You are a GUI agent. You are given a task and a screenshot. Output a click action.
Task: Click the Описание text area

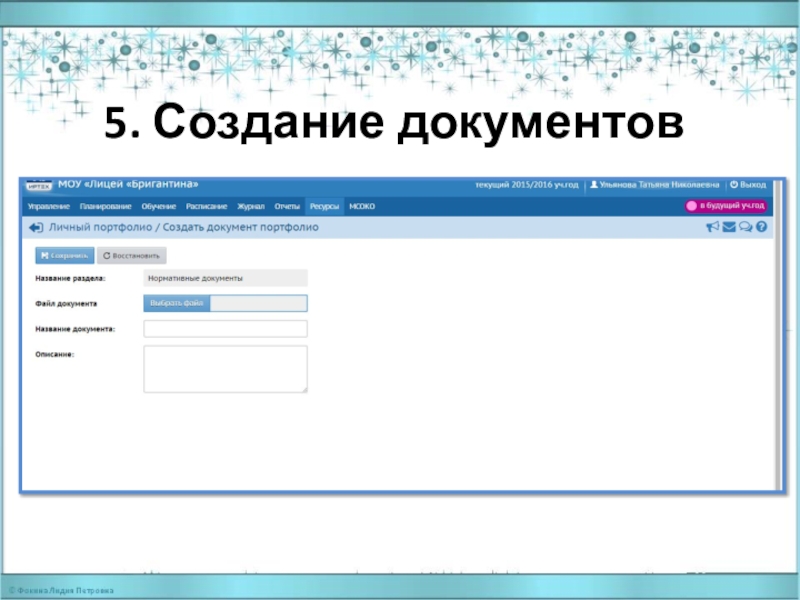226,369
